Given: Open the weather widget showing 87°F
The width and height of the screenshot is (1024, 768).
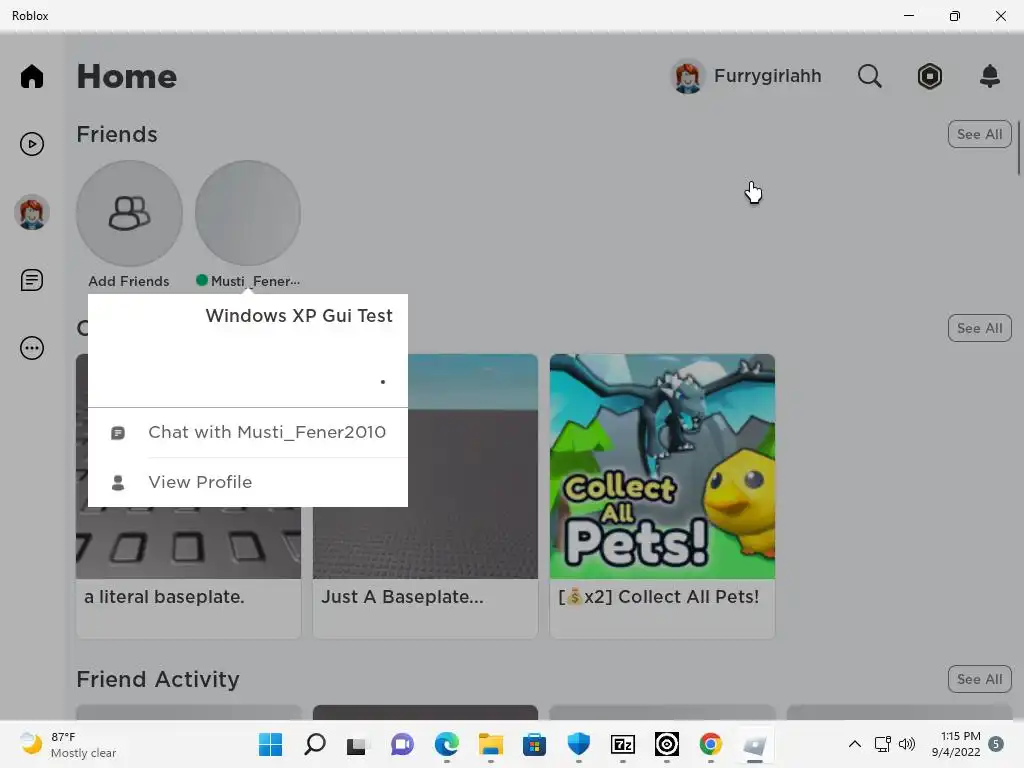Looking at the screenshot, I should pos(68,744).
